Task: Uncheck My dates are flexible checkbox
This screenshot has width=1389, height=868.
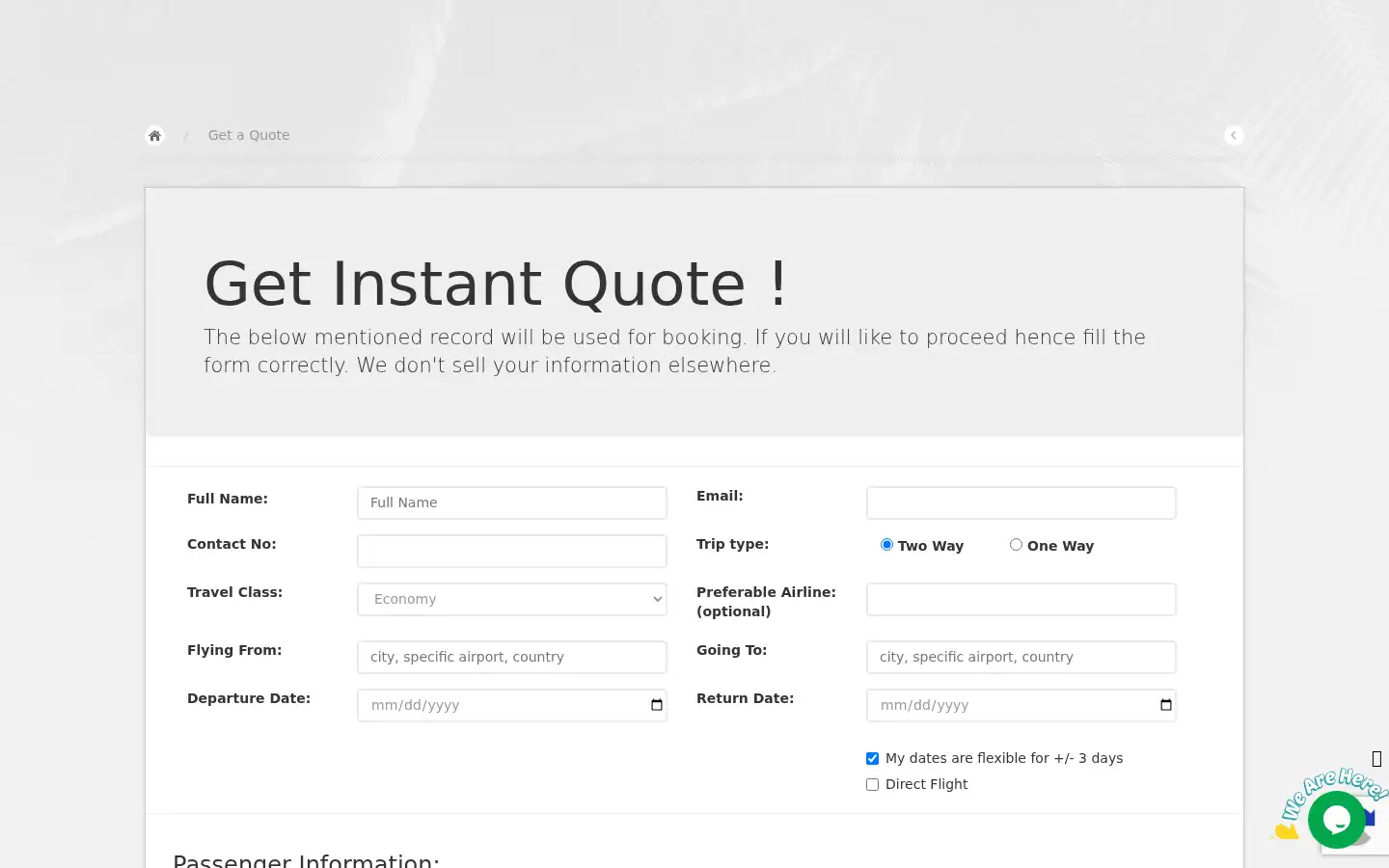Action: (872, 759)
